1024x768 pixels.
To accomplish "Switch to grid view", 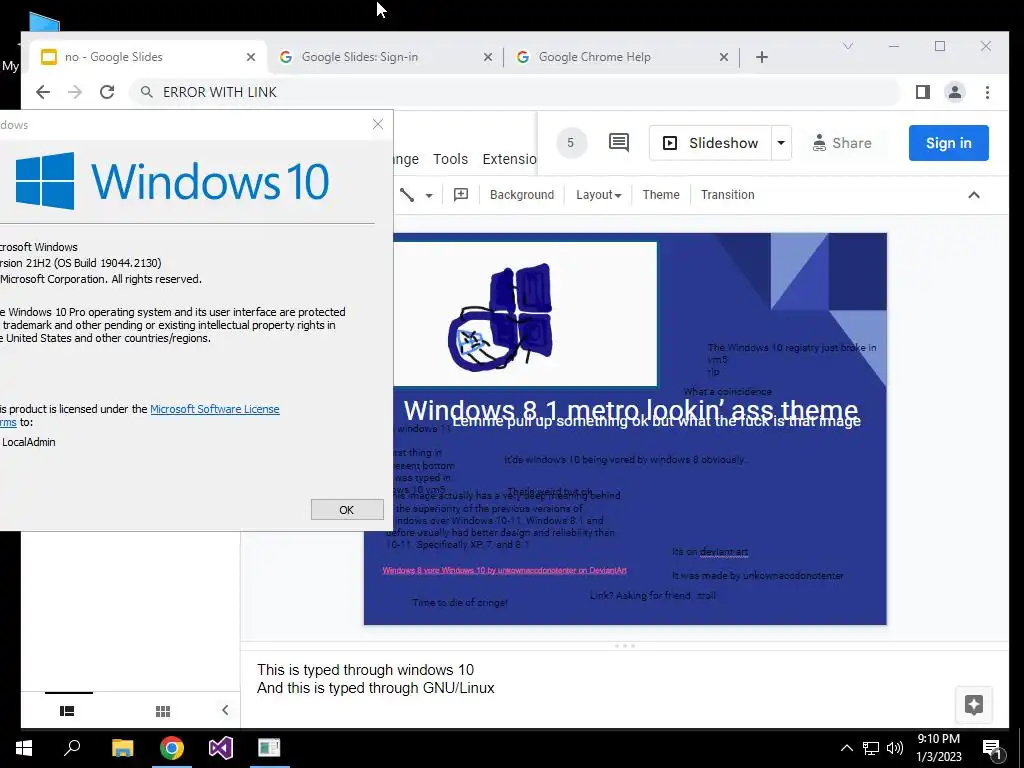I will pyautogui.click(x=163, y=711).
